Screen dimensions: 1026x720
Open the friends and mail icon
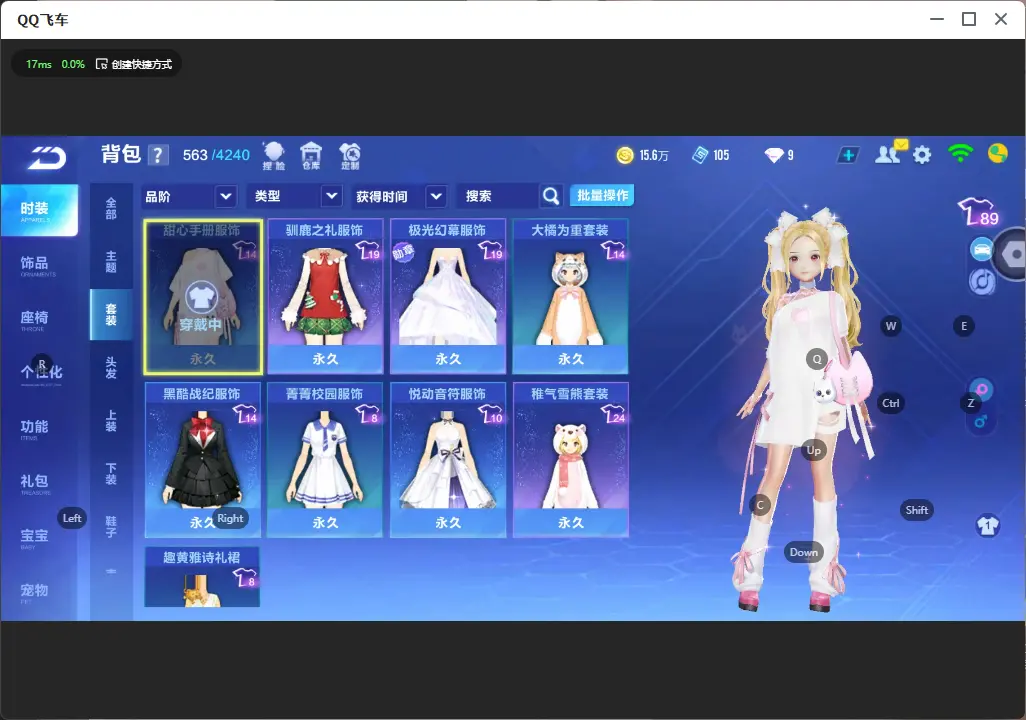click(x=890, y=153)
